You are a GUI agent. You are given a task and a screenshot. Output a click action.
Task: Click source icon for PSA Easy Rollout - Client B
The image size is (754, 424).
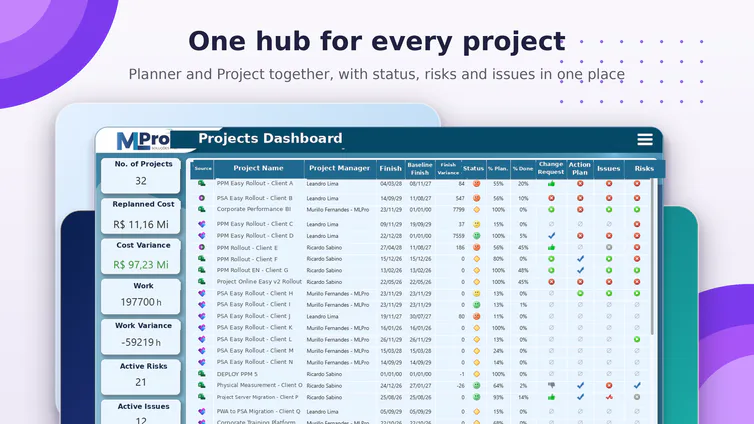(x=201, y=198)
